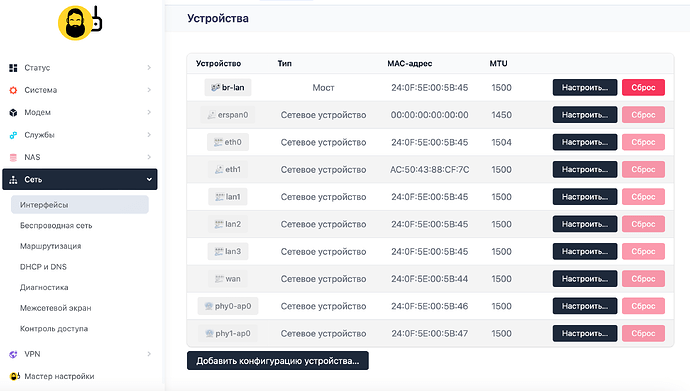Click the phy1-ap0 wireless icon

209,333
